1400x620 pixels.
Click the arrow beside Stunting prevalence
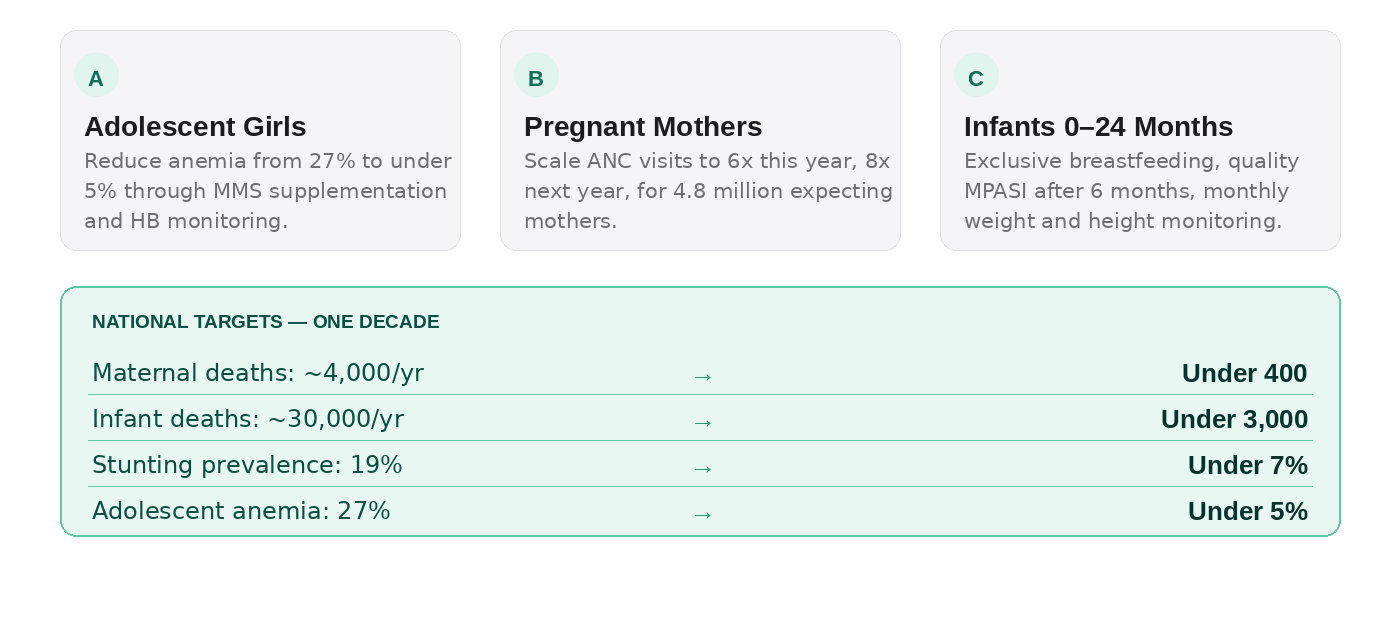click(x=703, y=468)
